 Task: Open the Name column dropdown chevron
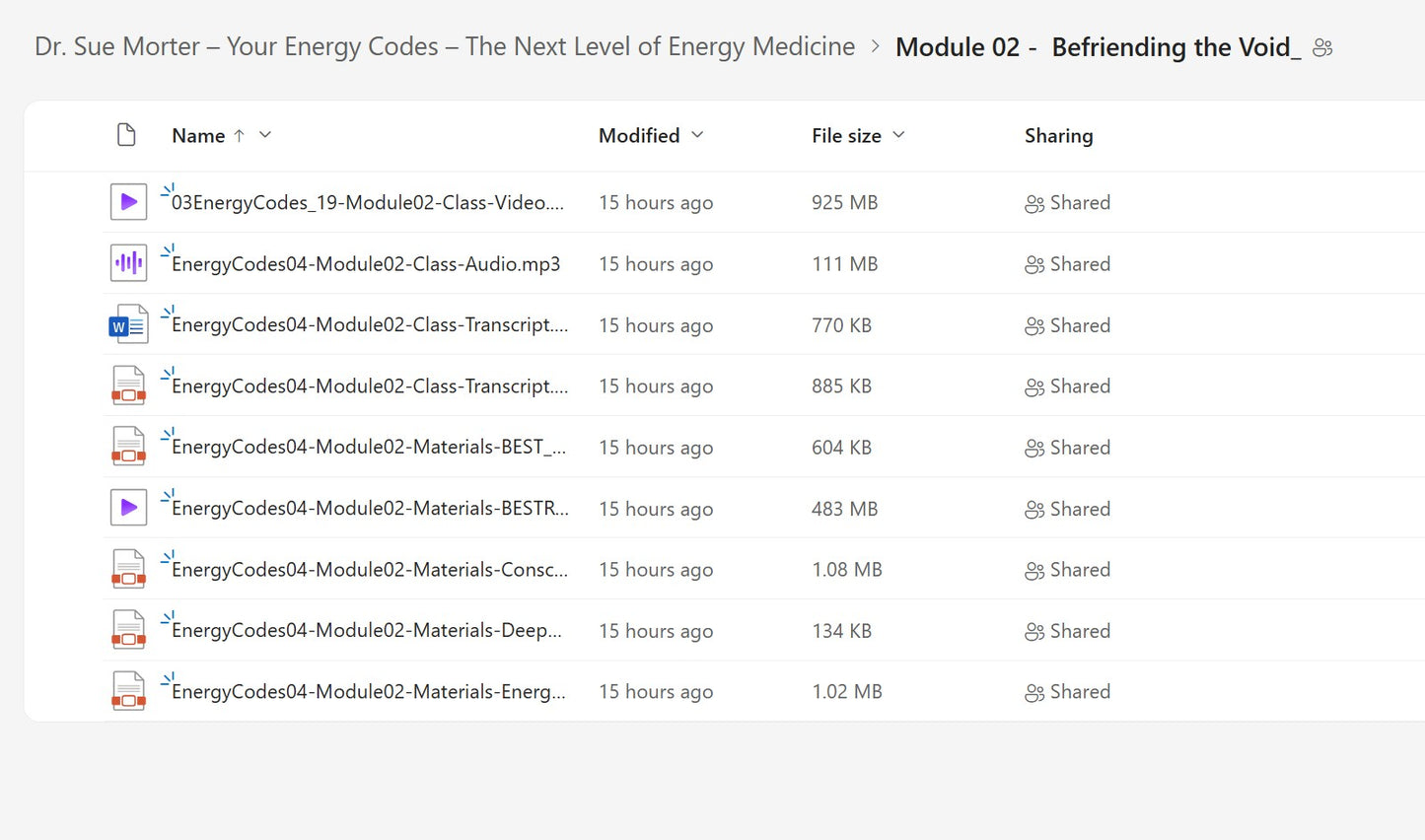tap(265, 135)
